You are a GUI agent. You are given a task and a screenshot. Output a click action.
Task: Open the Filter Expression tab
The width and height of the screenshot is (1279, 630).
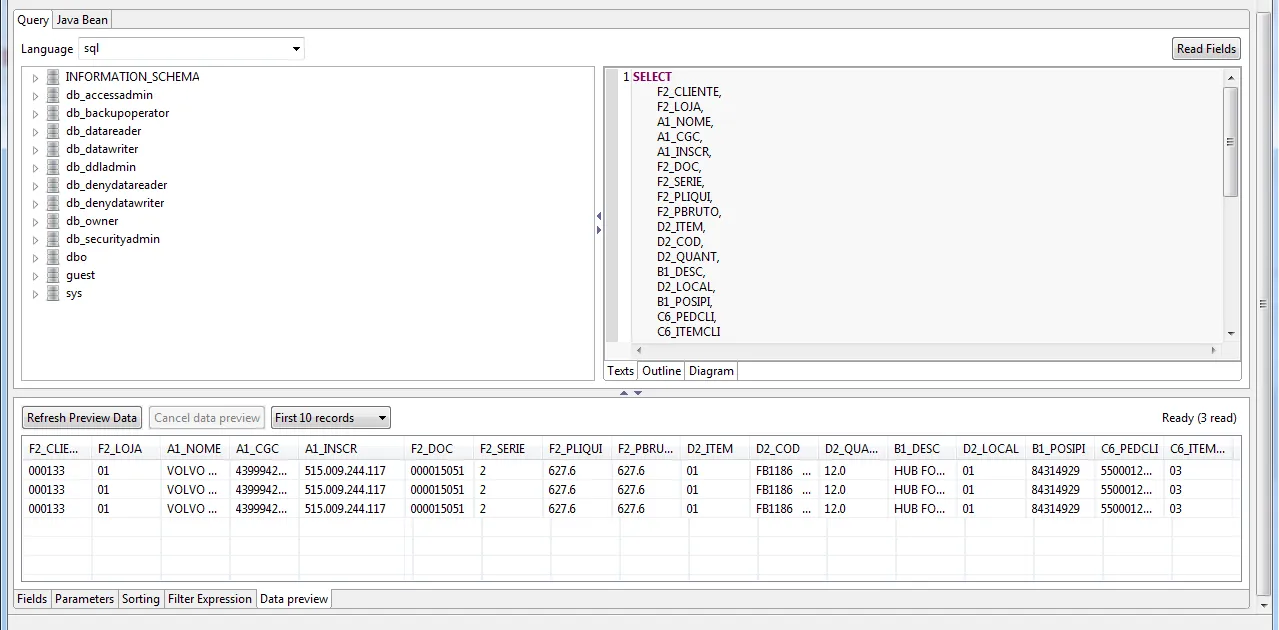click(x=210, y=599)
